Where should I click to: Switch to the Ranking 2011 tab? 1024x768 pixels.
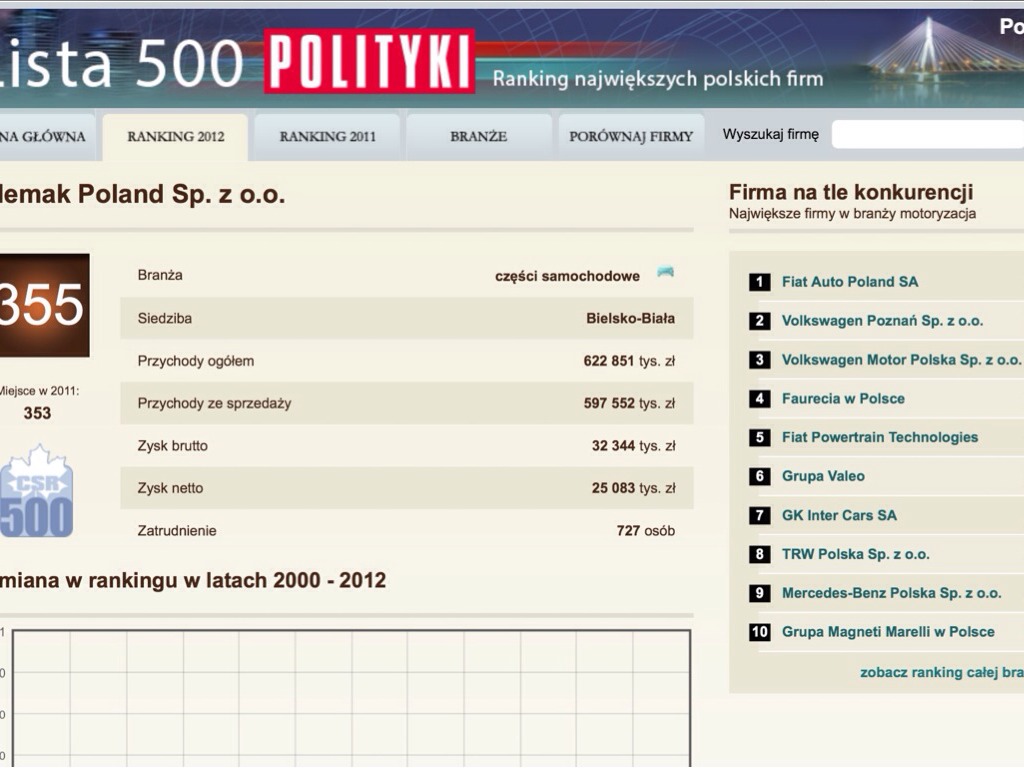[x=327, y=137]
